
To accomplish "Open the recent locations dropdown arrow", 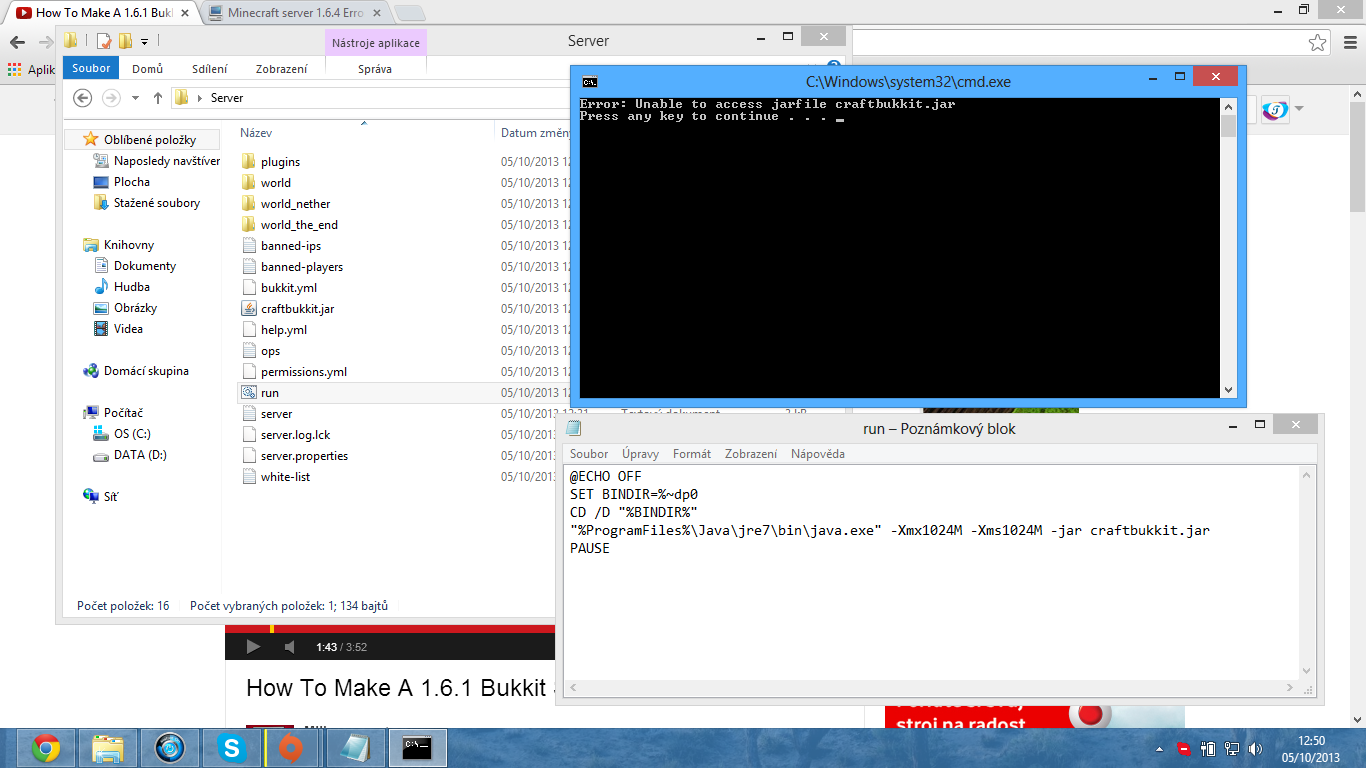I will pyautogui.click(x=135, y=98).
